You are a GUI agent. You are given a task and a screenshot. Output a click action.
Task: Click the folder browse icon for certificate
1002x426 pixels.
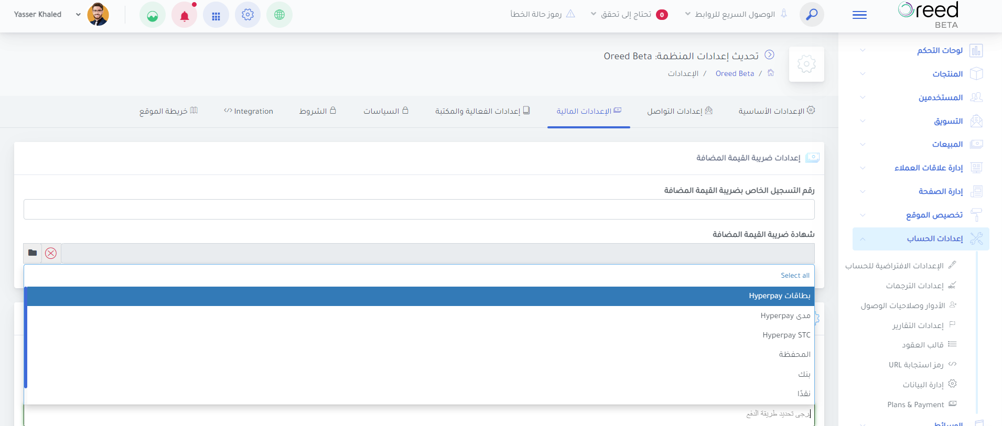(x=33, y=253)
